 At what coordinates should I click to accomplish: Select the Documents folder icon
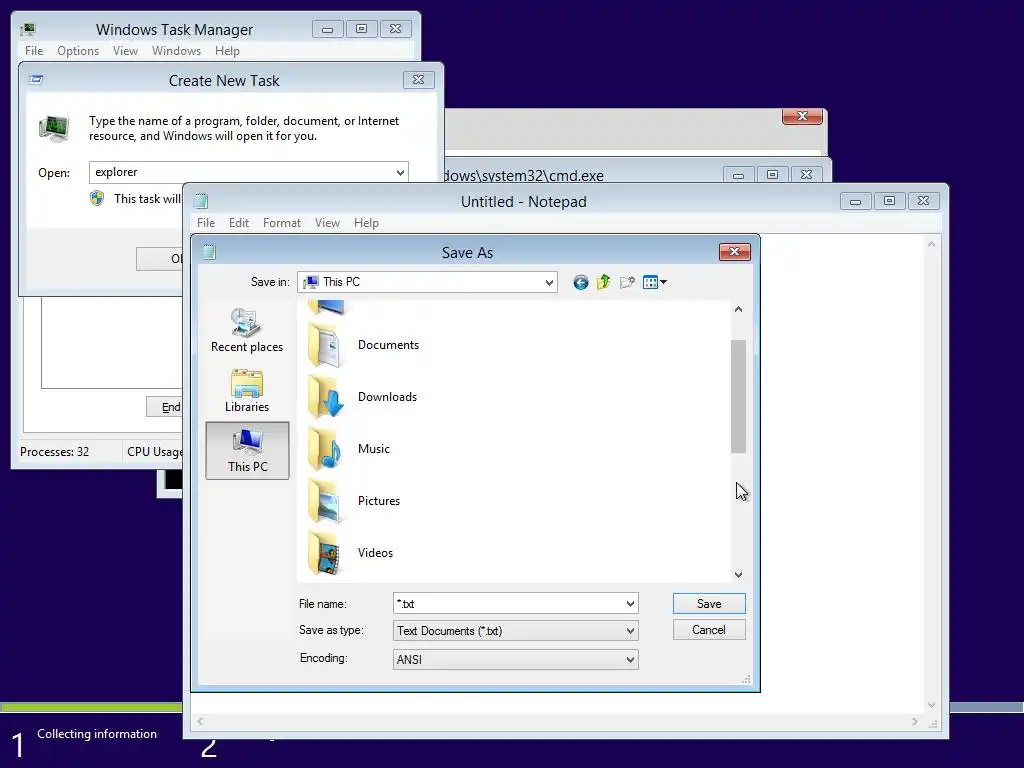(325, 345)
